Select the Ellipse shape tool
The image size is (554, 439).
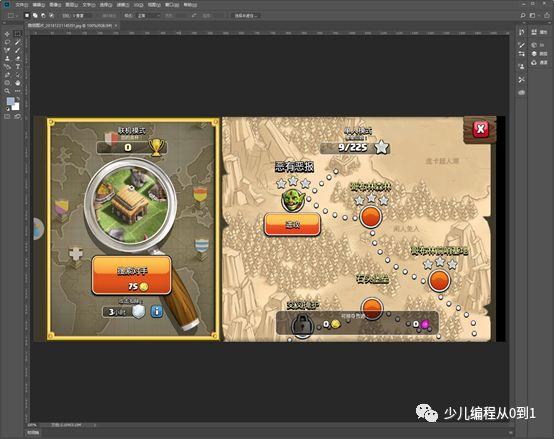point(7,83)
